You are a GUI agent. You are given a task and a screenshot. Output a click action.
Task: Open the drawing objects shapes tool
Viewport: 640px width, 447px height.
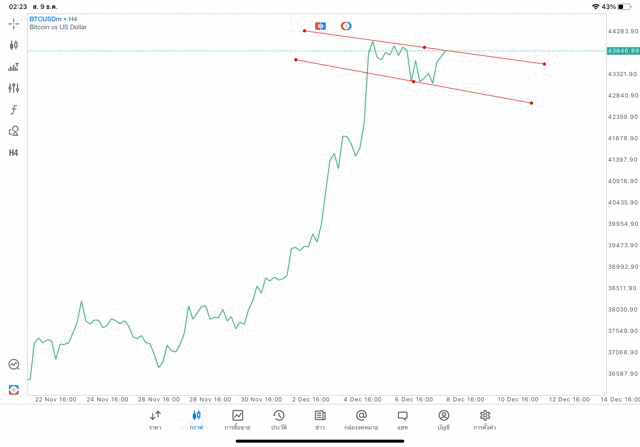[14, 131]
